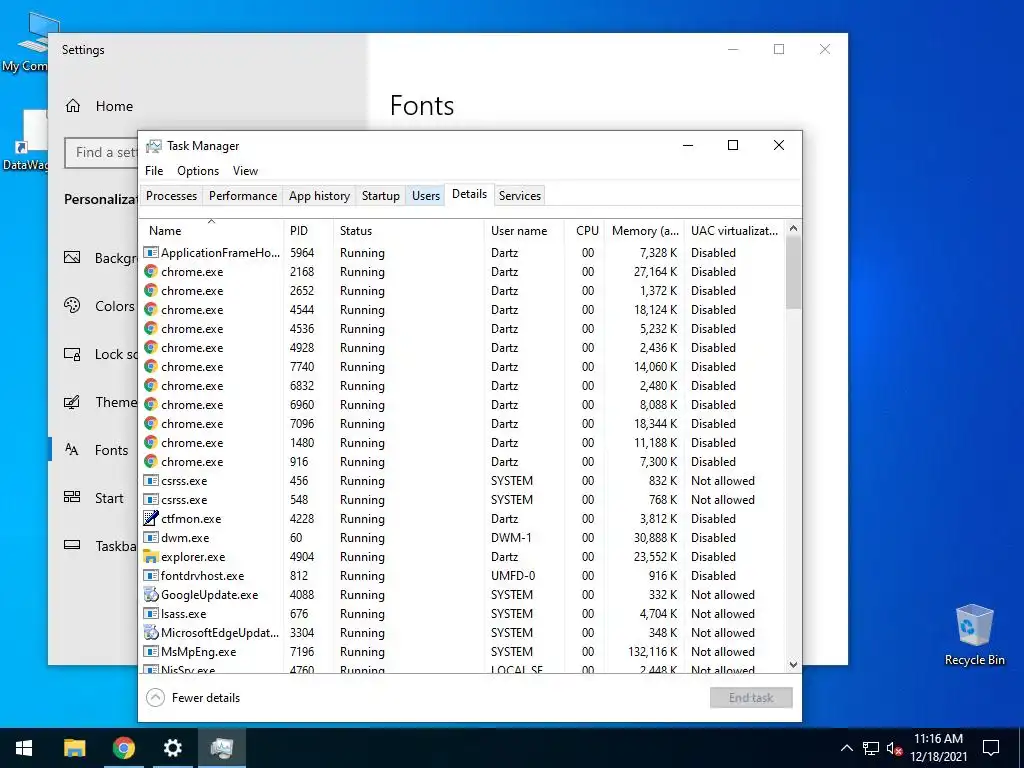Click Fonts icon in Settings sidebar
The width and height of the screenshot is (1024, 768).
pyautogui.click(x=72, y=449)
